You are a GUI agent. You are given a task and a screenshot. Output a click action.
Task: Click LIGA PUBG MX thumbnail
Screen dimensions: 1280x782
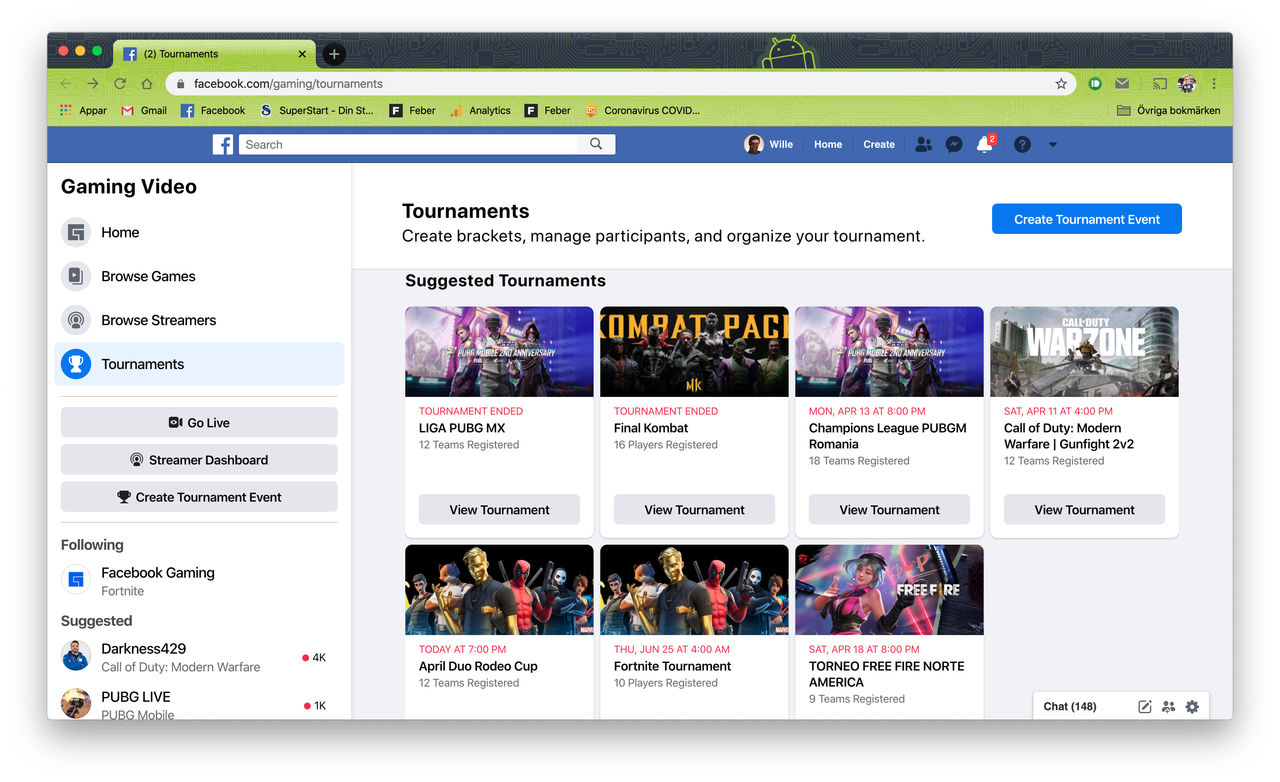499,352
